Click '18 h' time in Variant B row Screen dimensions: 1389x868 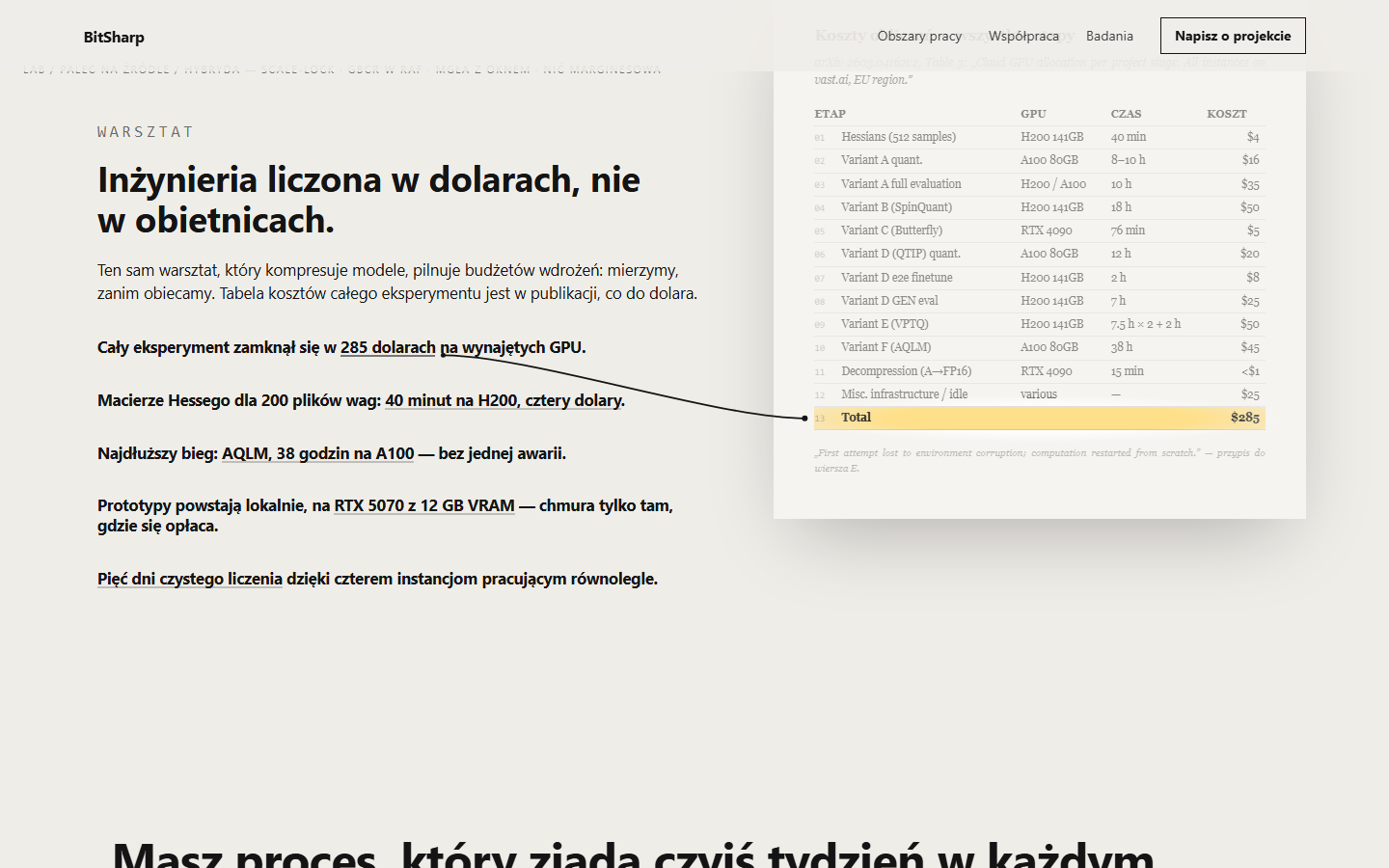point(1121,207)
